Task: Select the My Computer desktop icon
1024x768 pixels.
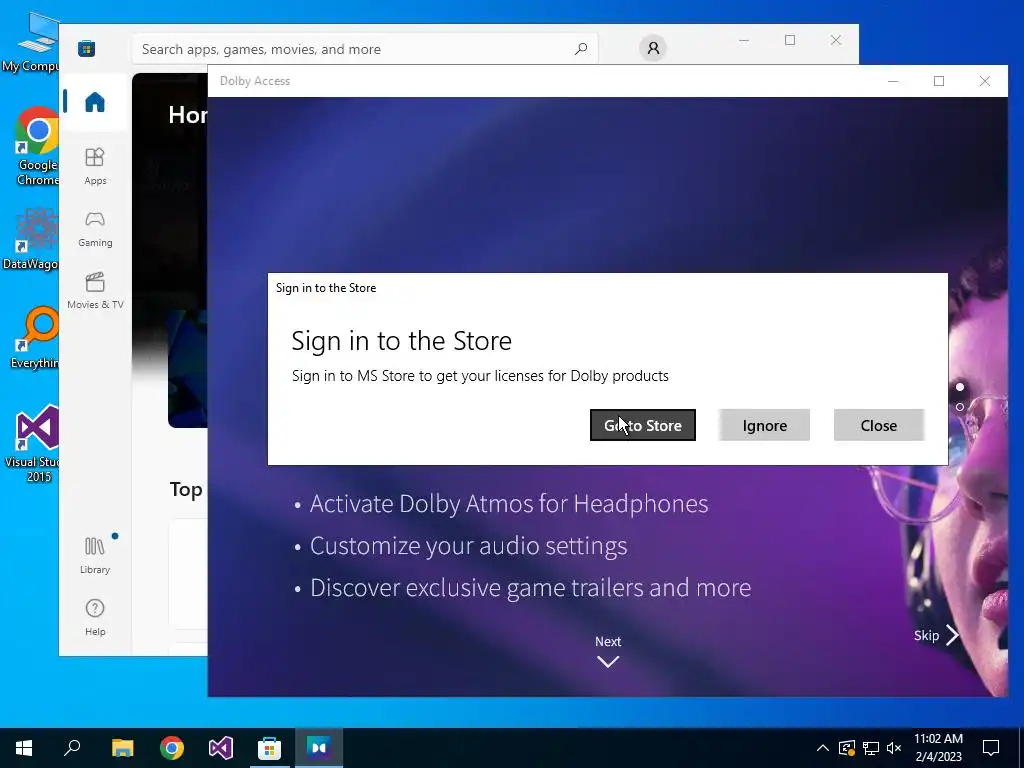Action: point(30,42)
